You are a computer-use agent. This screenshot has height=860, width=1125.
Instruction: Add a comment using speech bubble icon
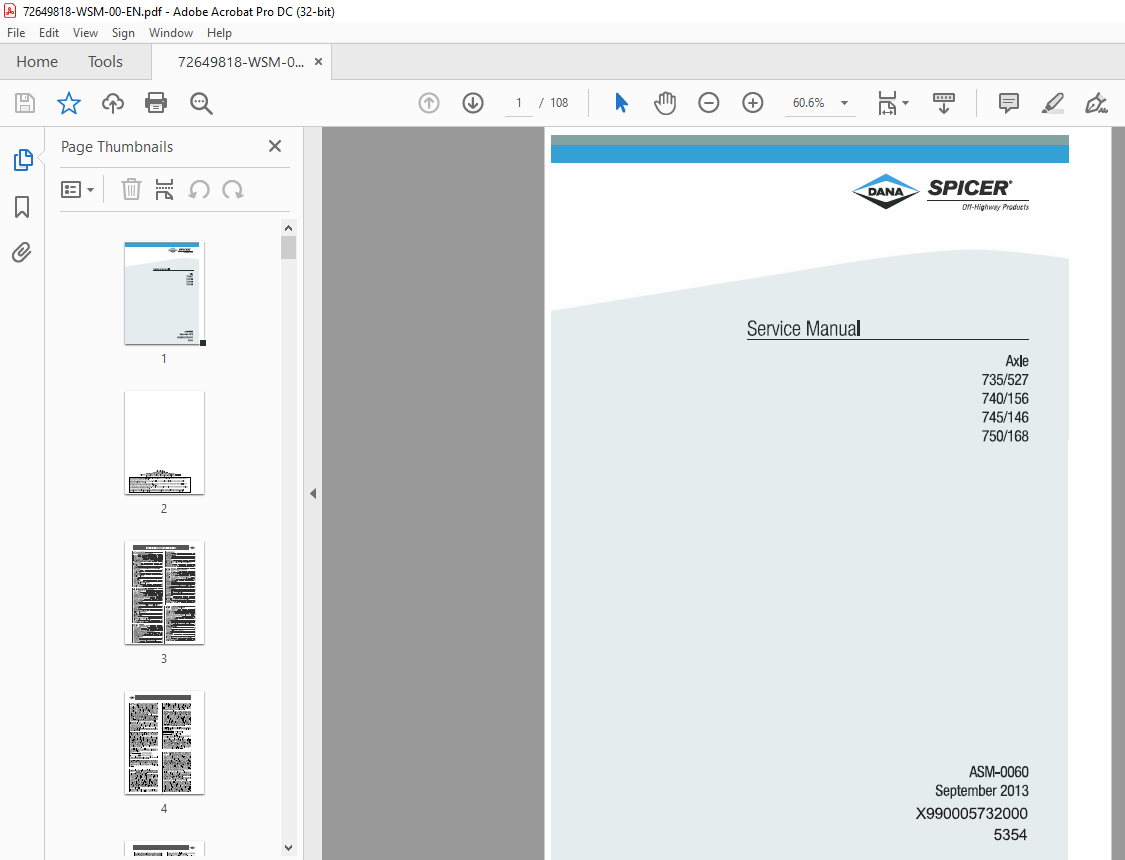1009,103
